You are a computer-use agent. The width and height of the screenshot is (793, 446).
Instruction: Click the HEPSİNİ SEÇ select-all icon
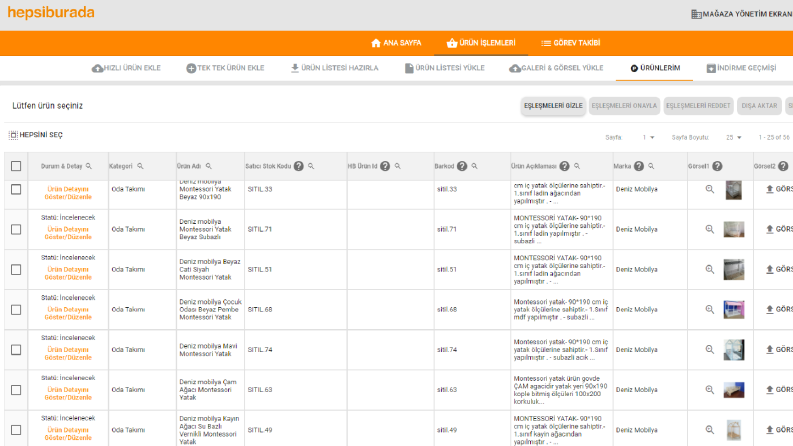pos(13,135)
